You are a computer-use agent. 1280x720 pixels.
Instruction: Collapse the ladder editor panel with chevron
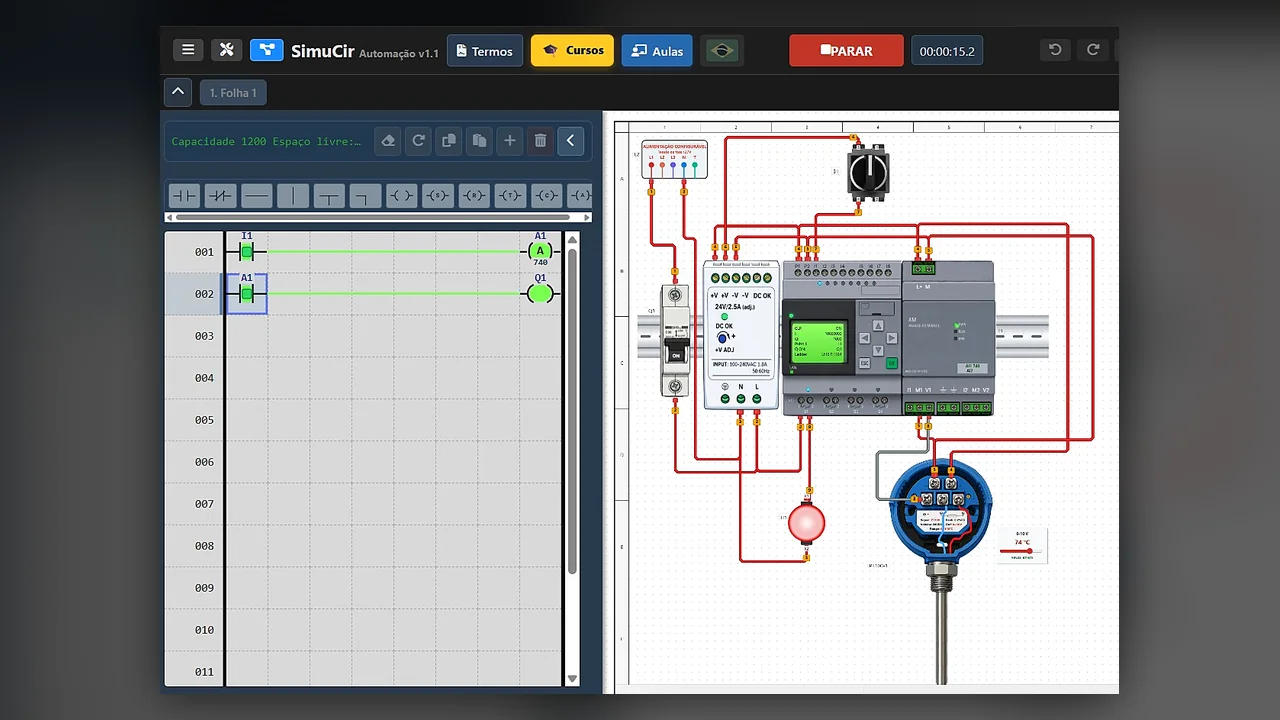[570, 141]
